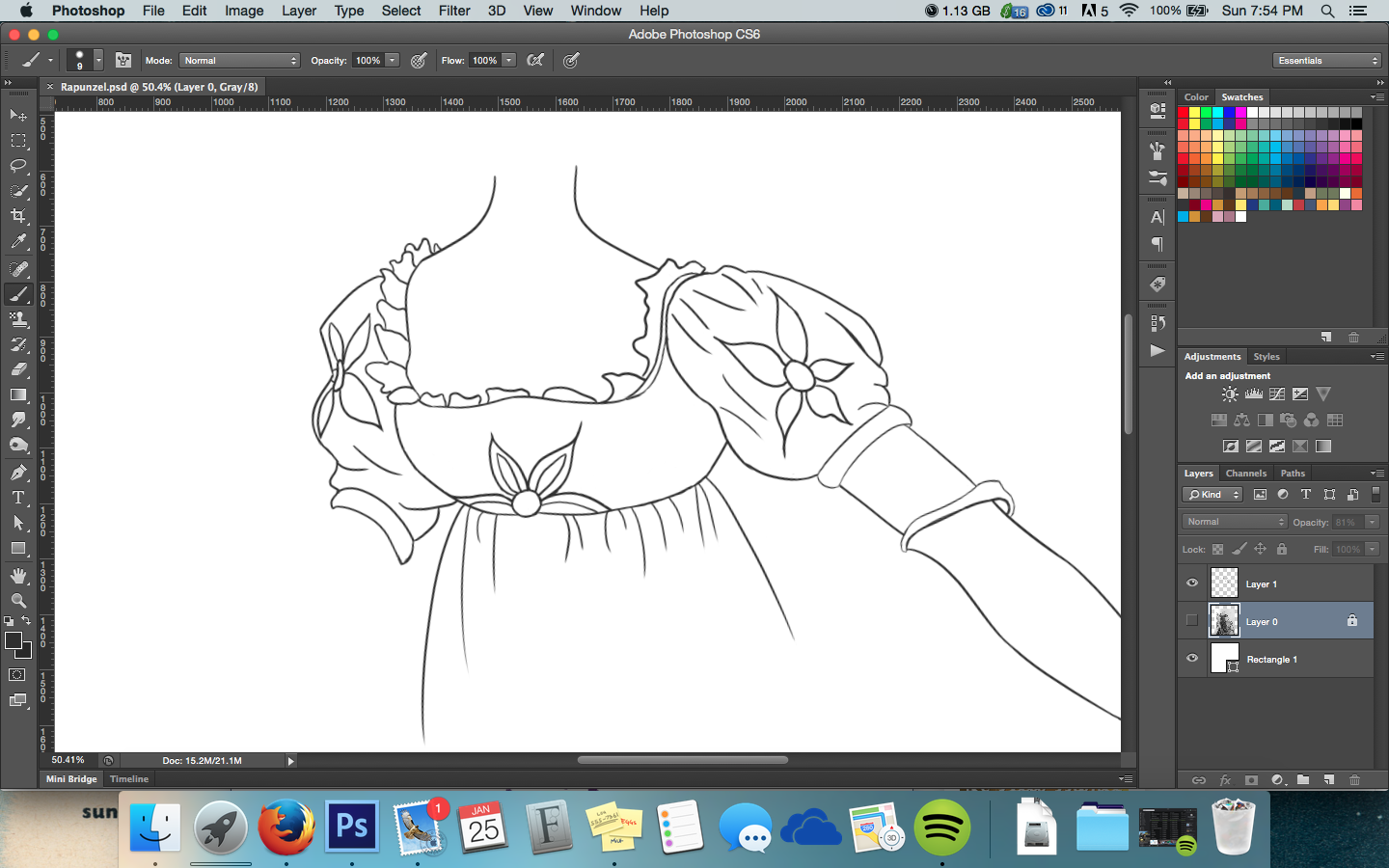Launch Spotify from the Dock
1389x868 pixels.
point(942,827)
